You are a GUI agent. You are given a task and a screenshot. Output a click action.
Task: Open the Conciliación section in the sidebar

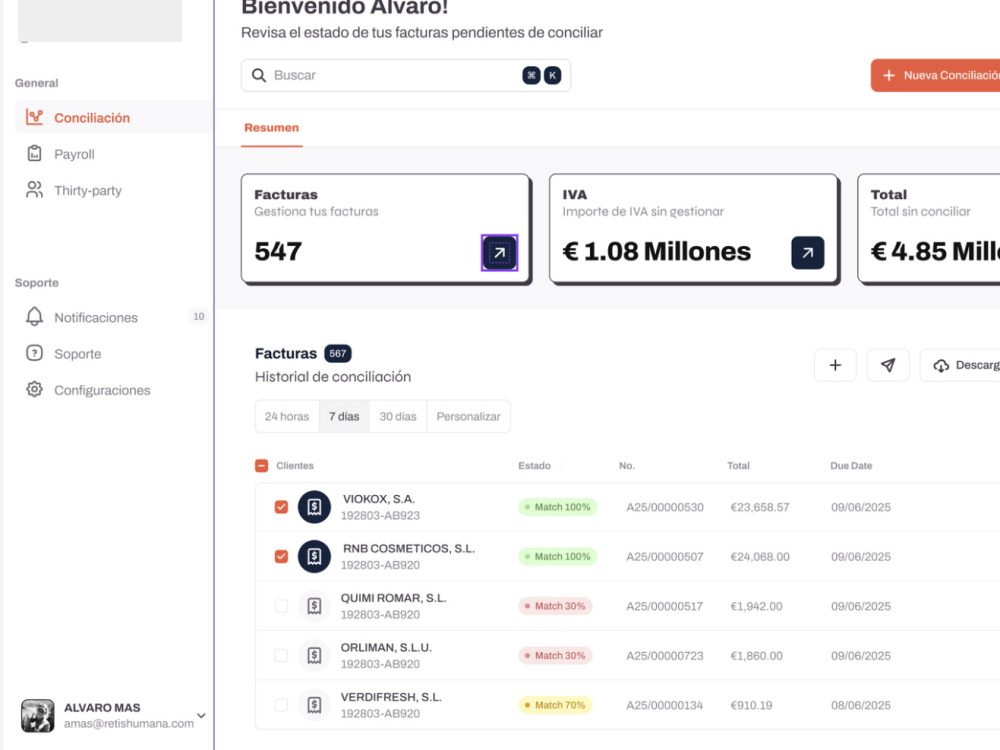pos(114,117)
